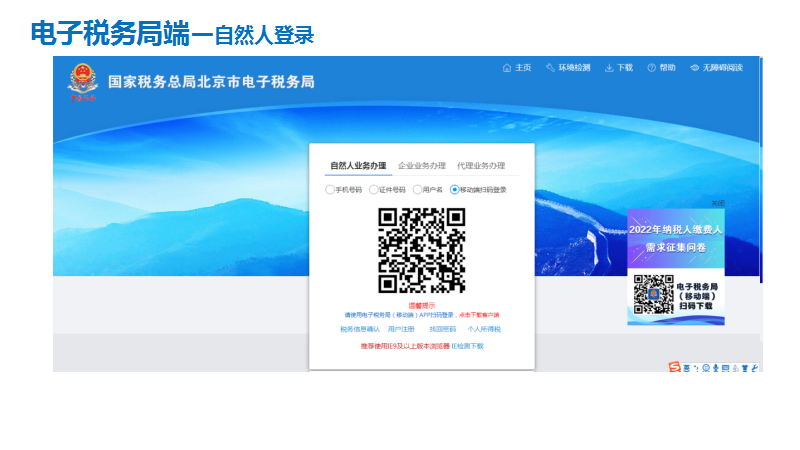The width and height of the screenshot is (800, 450).
Task: Click the national tax emblem logo
Action: tap(83, 82)
